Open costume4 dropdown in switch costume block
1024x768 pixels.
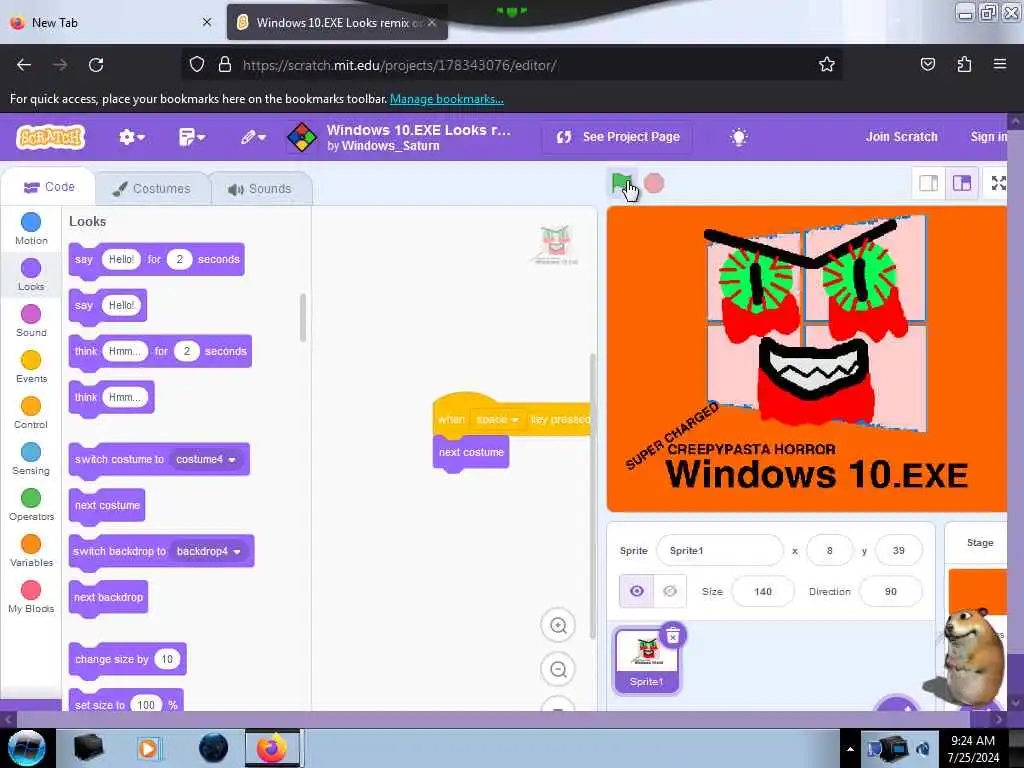(206, 460)
